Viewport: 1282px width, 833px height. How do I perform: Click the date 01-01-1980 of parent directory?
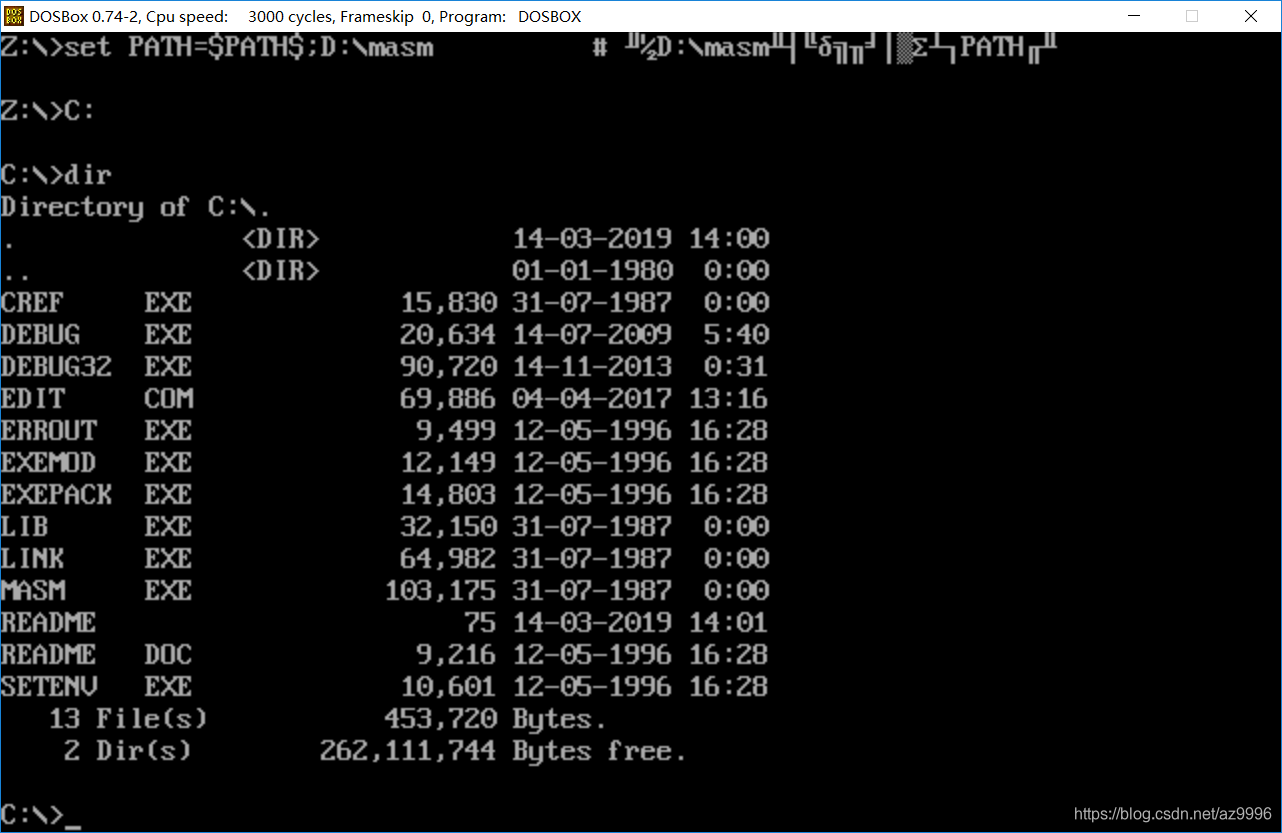[592, 271]
